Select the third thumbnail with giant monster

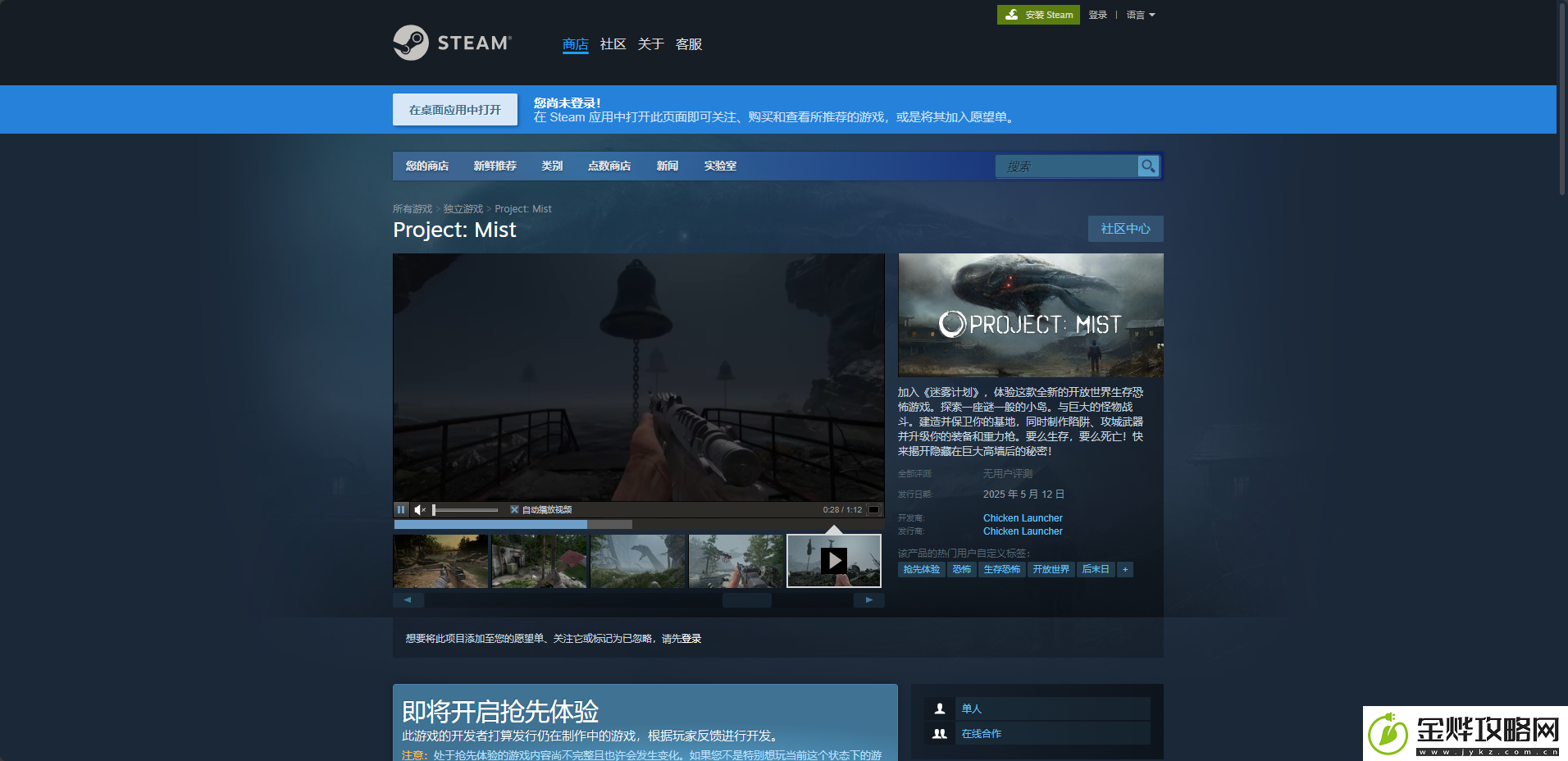[637, 561]
